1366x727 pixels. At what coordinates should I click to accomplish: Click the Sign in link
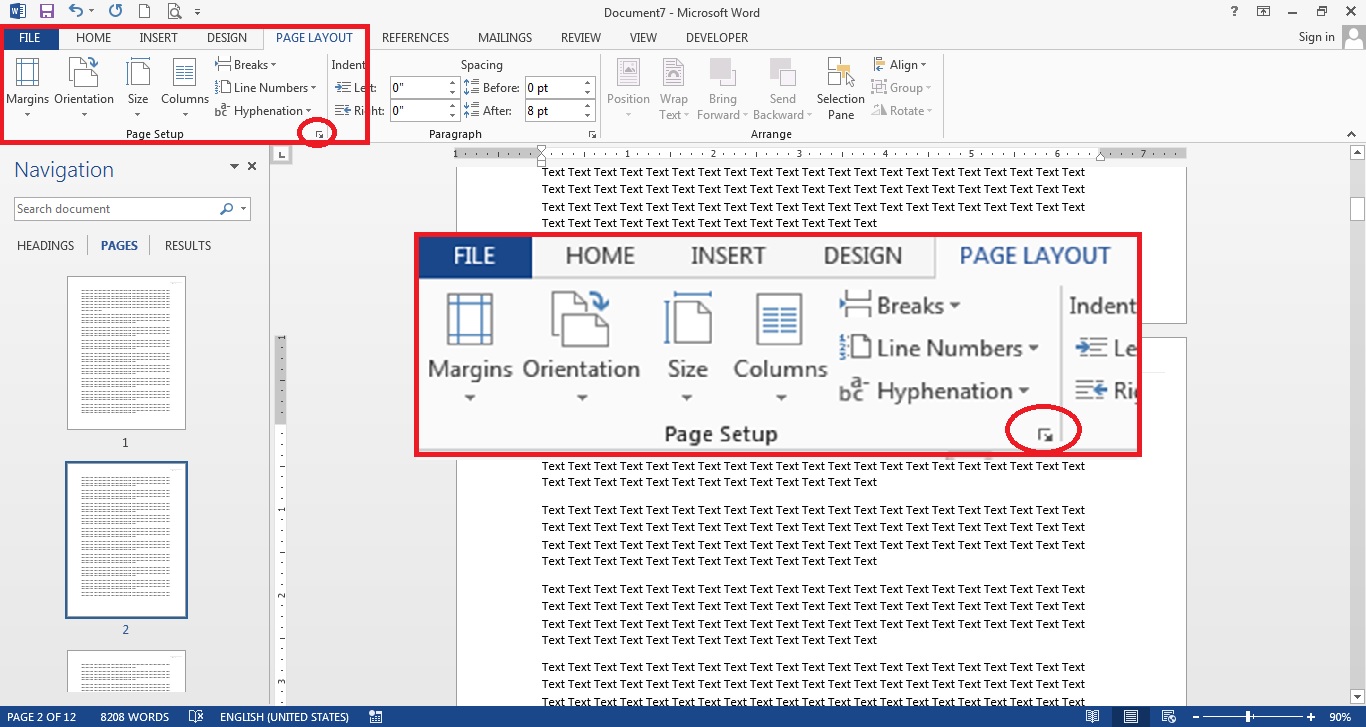[x=1315, y=36]
